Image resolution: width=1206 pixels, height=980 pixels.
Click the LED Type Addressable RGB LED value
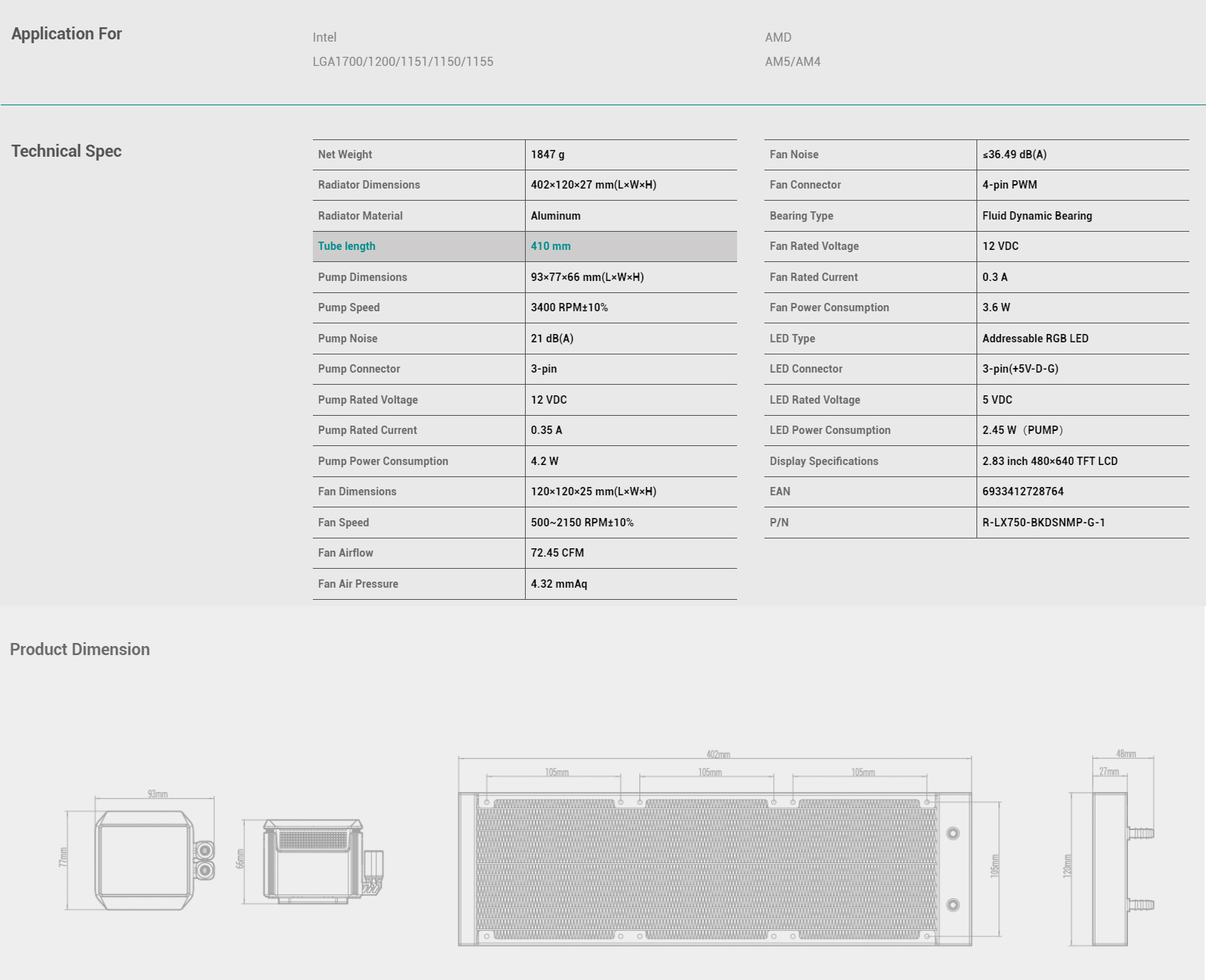[1036, 339]
